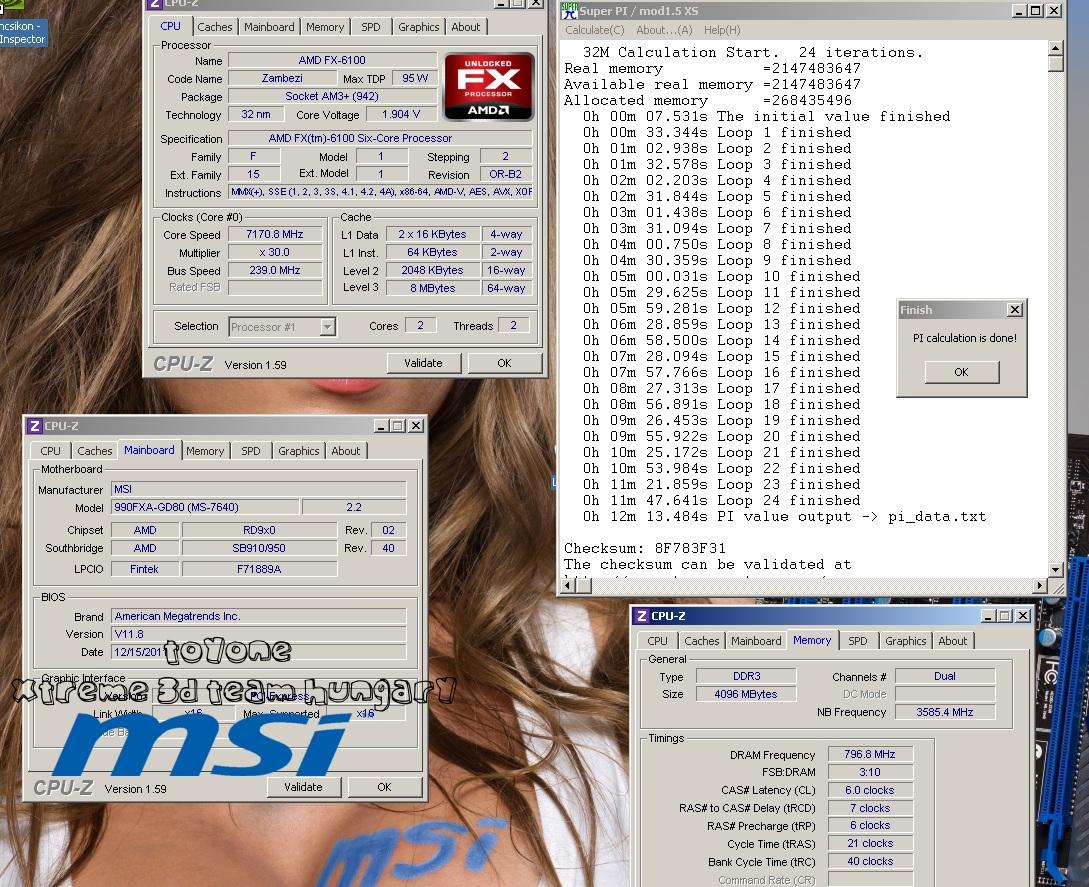Screen dimensions: 1089x887
Task: Click OK in the Finish dialog
Action: click(x=961, y=372)
